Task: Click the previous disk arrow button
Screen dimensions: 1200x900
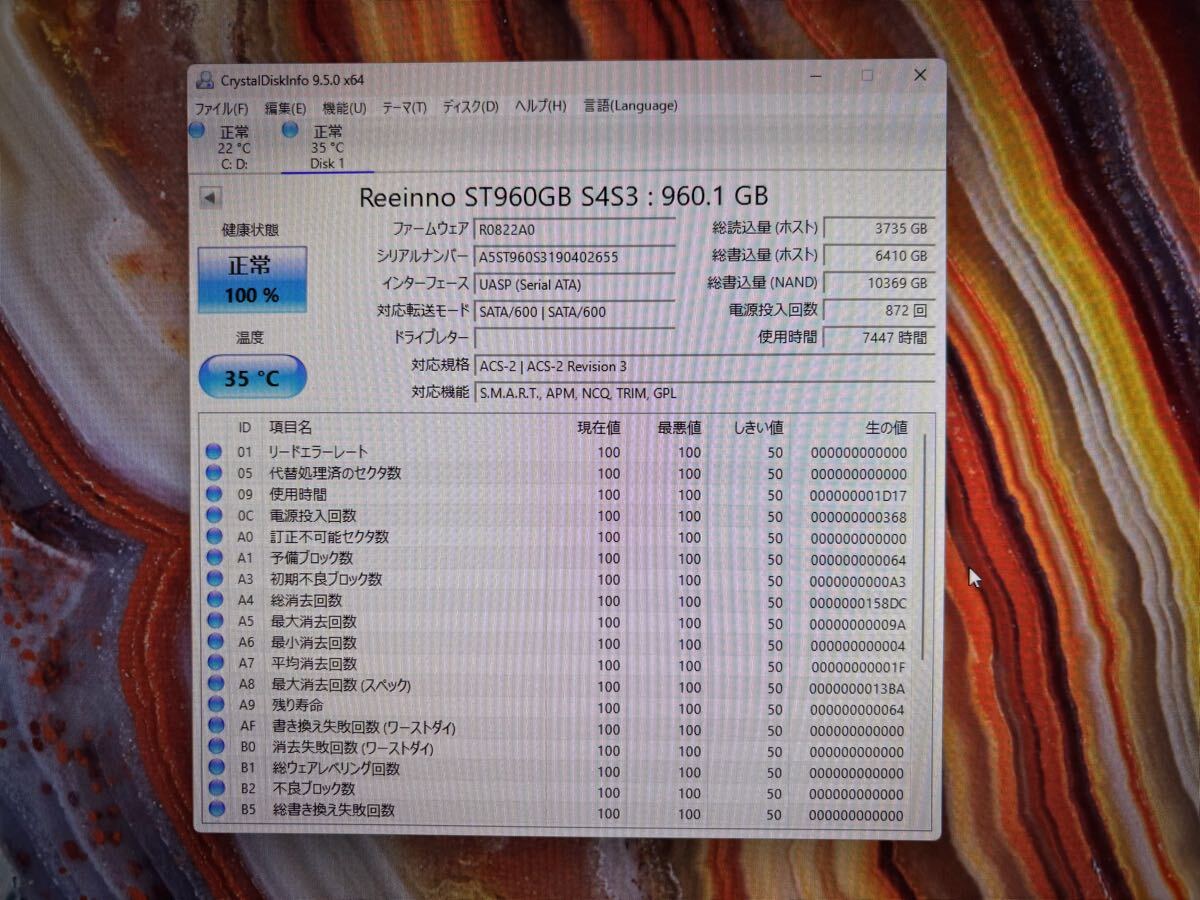Action: [x=209, y=198]
